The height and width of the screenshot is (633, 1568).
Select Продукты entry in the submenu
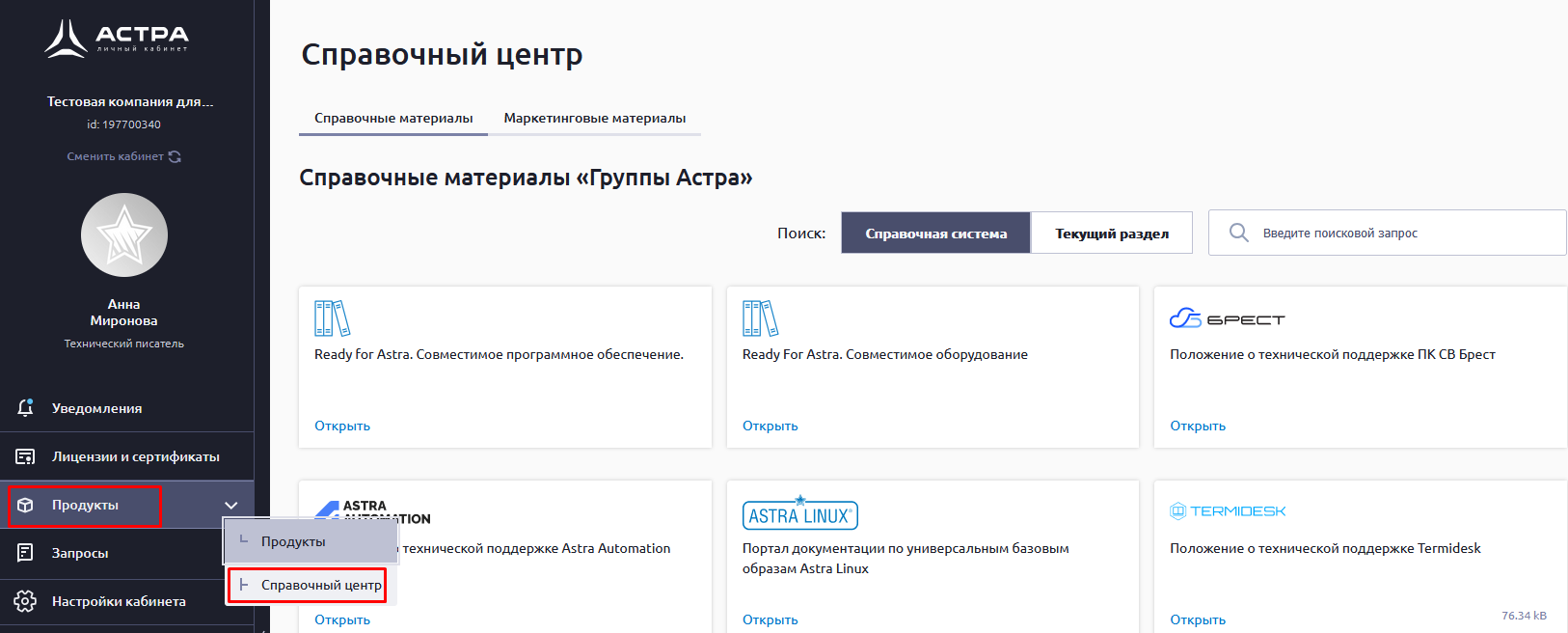coord(293,542)
